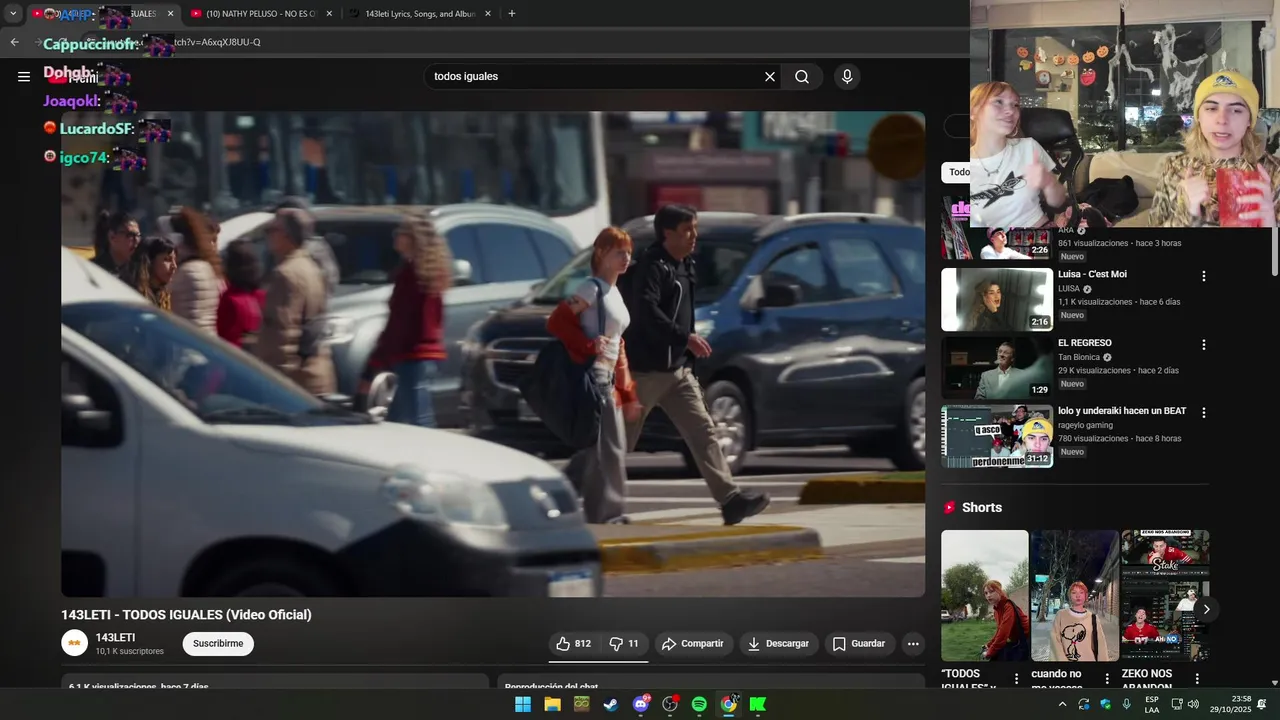Play the main video player

coord(493,354)
